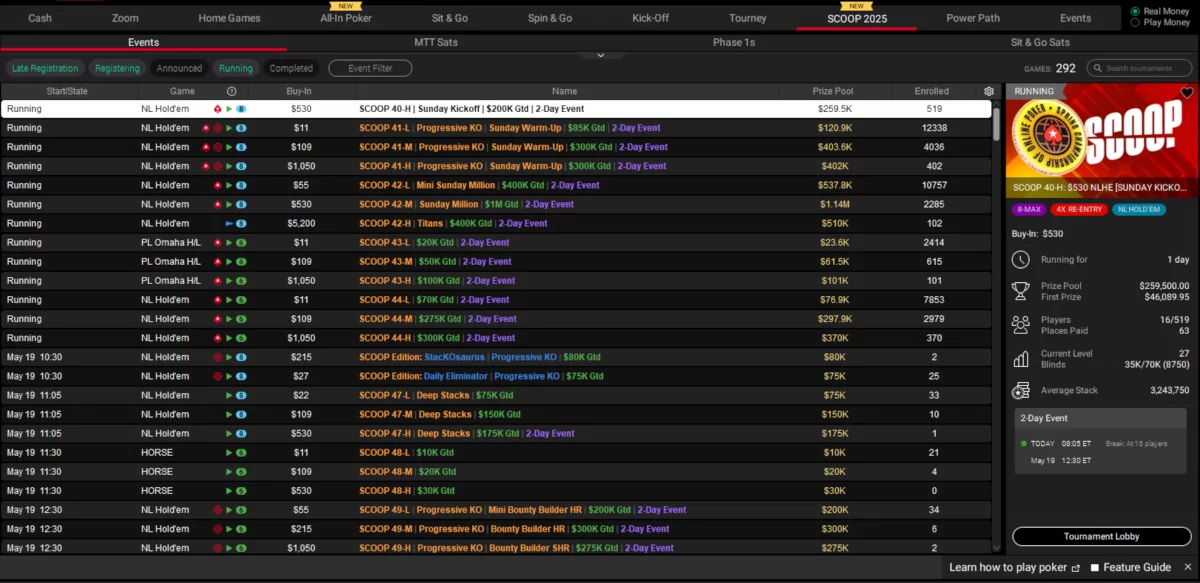Switch to the MTT Sats sub-tab
Image resolution: width=1200 pixels, height=583 pixels.
pyautogui.click(x=436, y=42)
